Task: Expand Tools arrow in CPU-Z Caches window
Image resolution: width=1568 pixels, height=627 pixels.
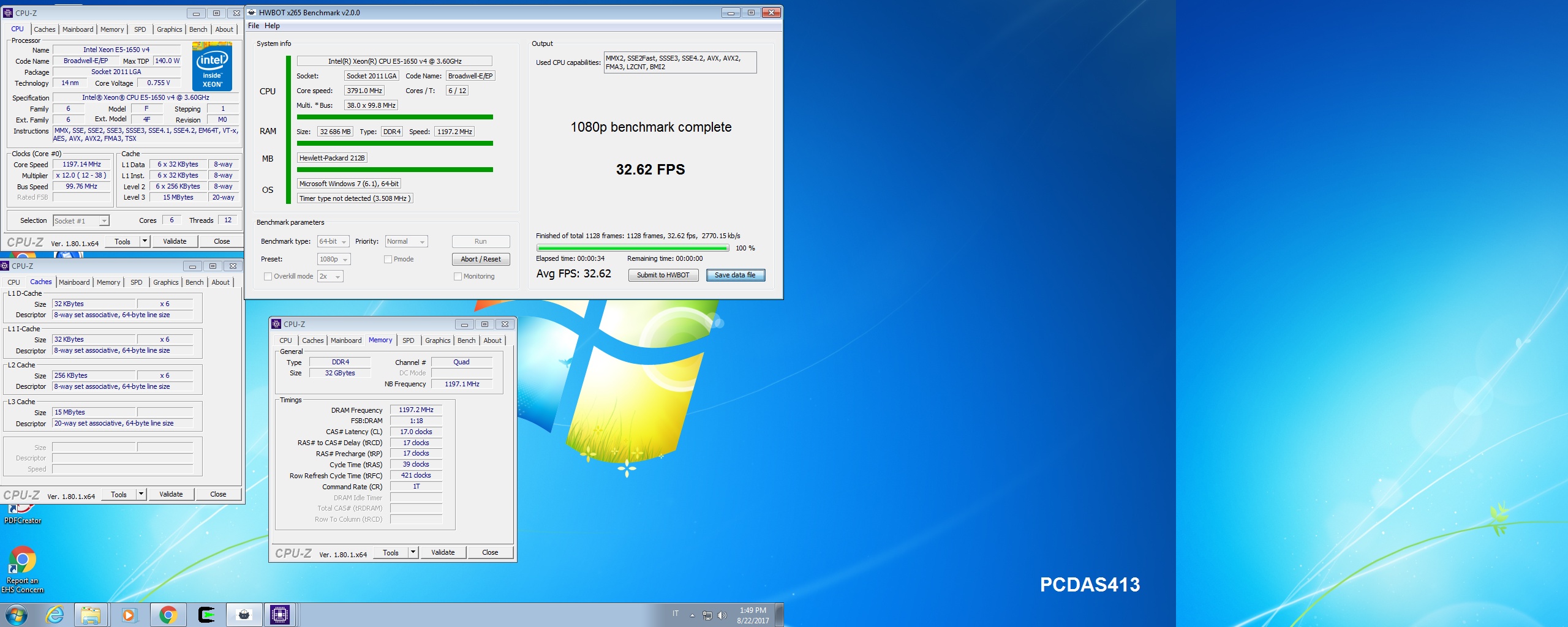Action: click(141, 494)
